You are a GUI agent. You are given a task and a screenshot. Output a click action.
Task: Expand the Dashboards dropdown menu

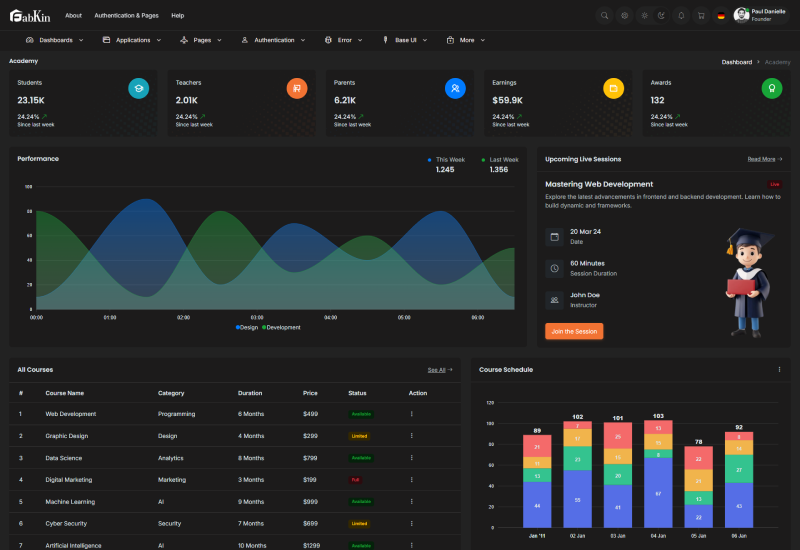click(x=55, y=40)
